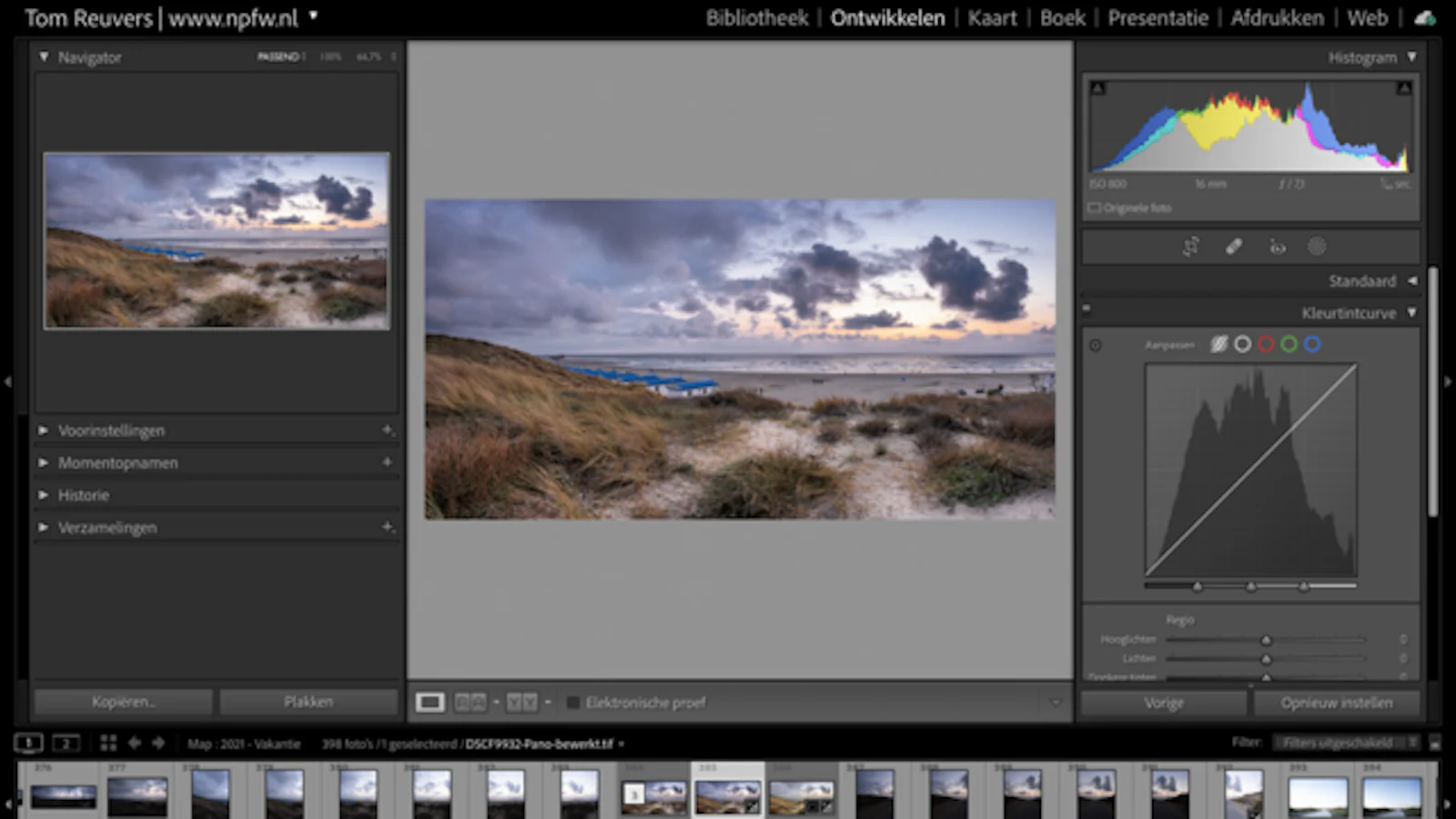Open the Afdrukken module
The width and height of the screenshot is (1456, 819).
[1277, 18]
